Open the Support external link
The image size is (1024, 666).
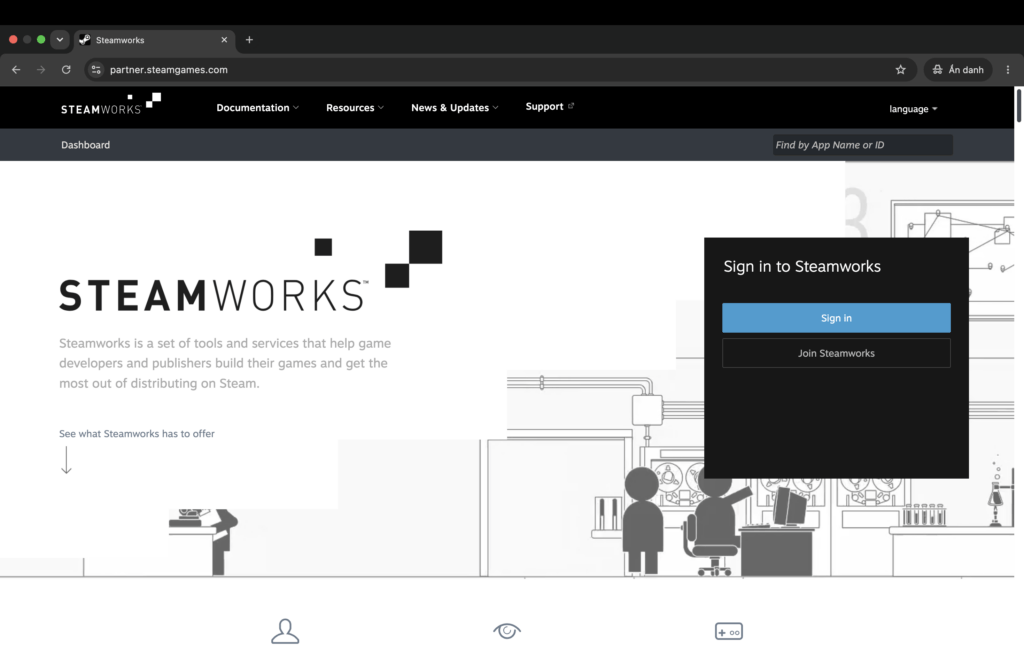(x=549, y=106)
